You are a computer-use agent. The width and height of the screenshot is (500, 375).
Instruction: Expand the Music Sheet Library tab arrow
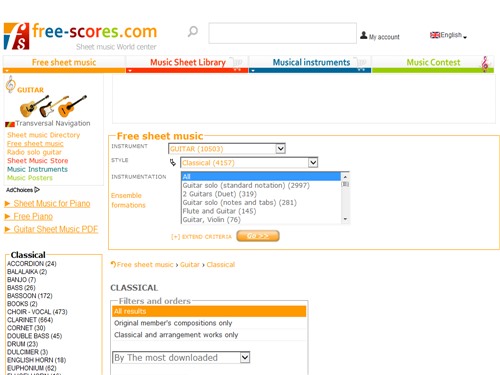pos(130,71)
